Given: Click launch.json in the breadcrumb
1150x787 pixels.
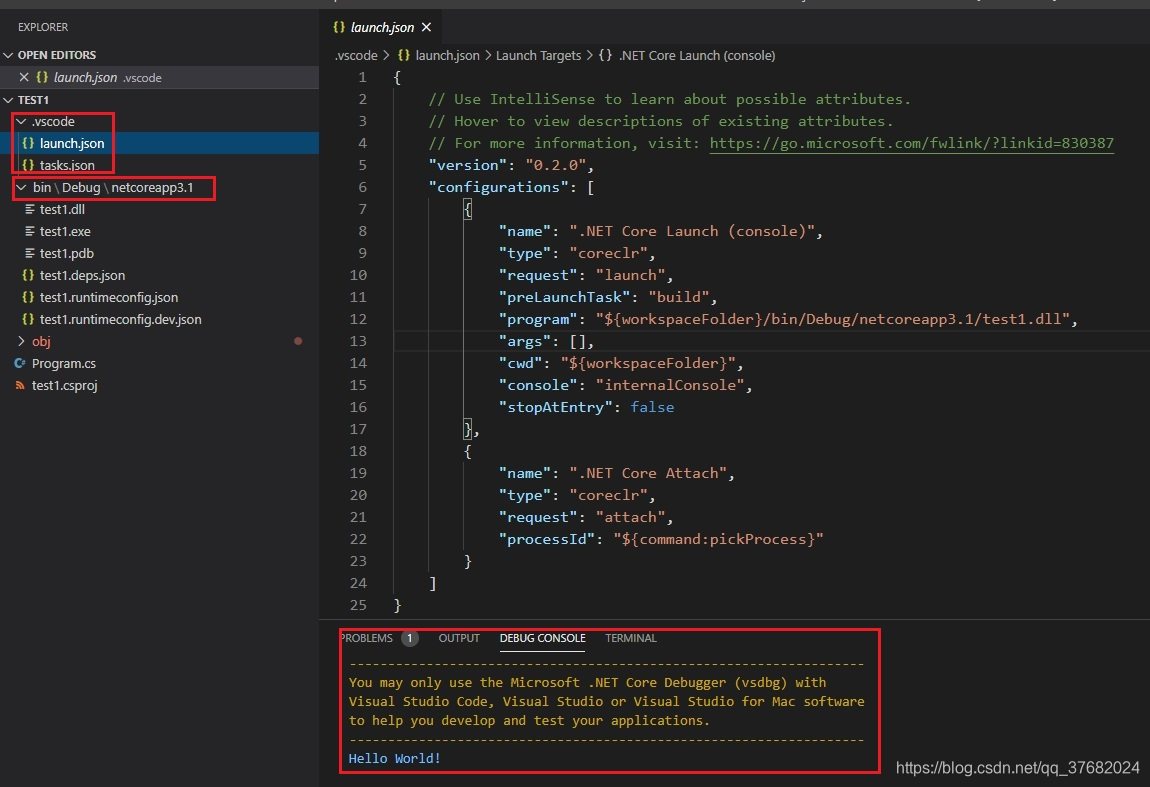Looking at the screenshot, I should 447,55.
